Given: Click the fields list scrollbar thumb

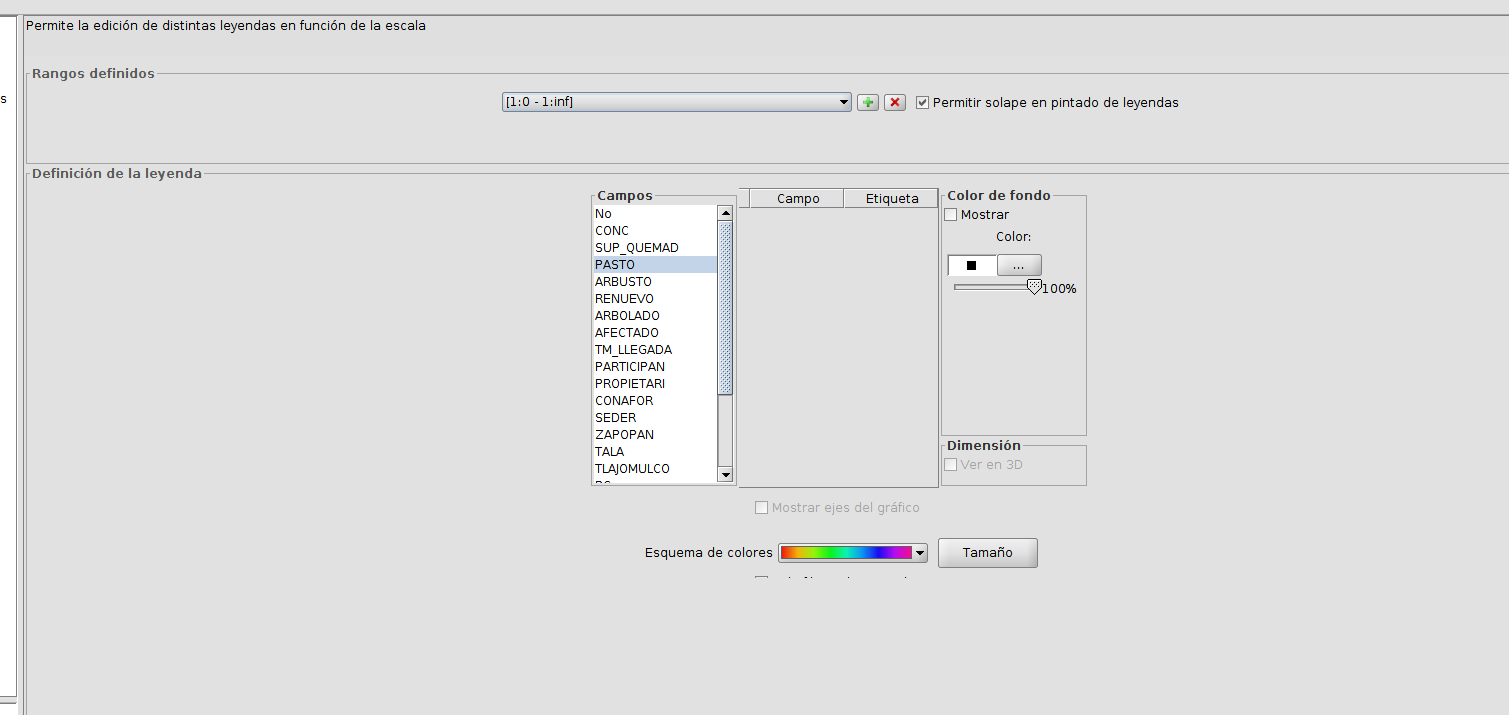Looking at the screenshot, I should coord(726,308).
